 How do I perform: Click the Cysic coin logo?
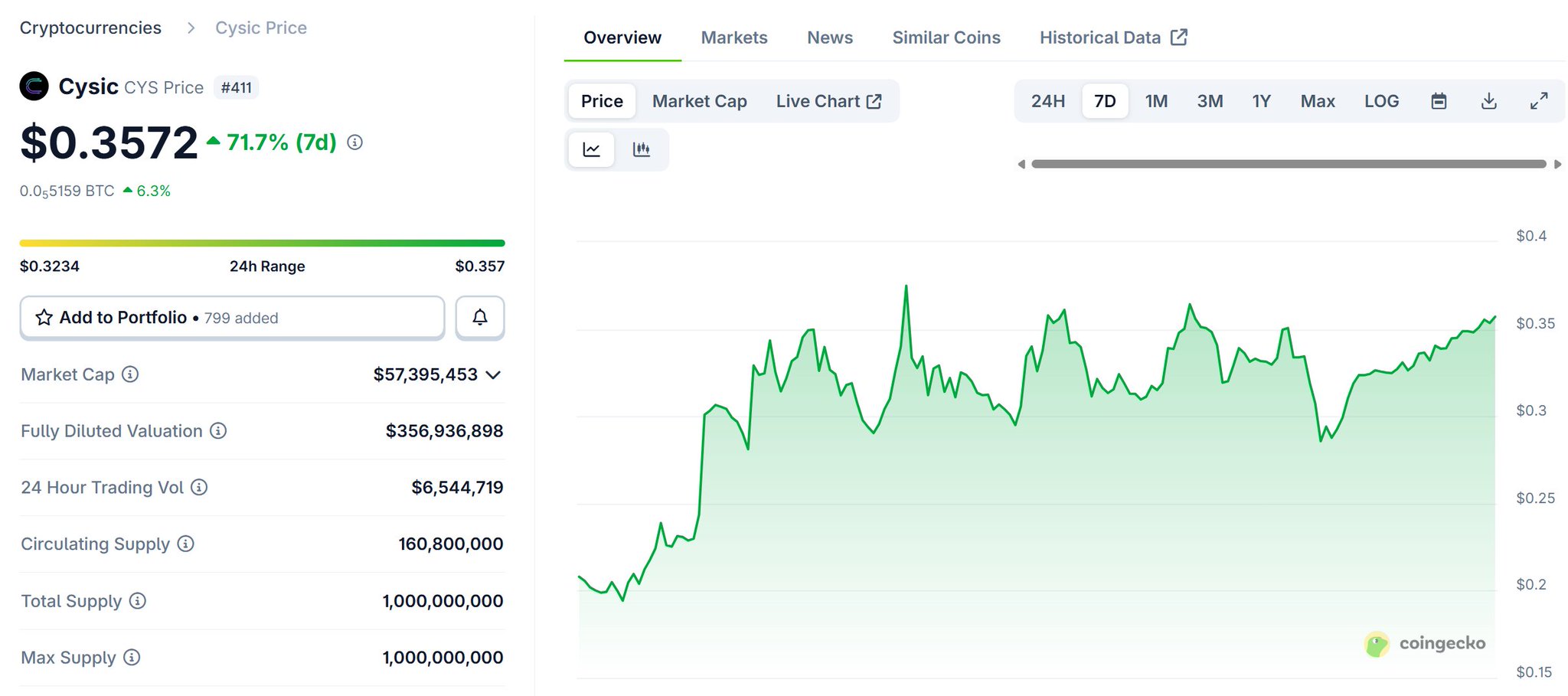(34, 87)
